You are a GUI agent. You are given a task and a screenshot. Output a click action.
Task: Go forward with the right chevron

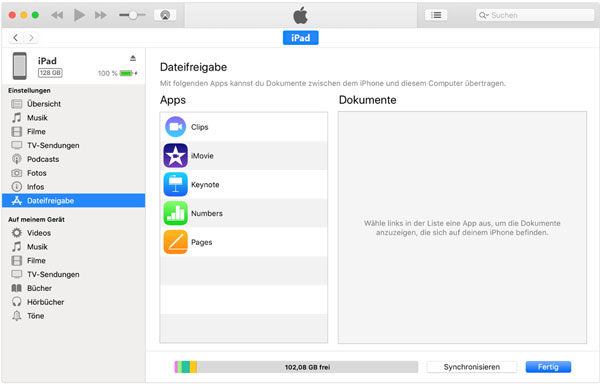point(31,37)
